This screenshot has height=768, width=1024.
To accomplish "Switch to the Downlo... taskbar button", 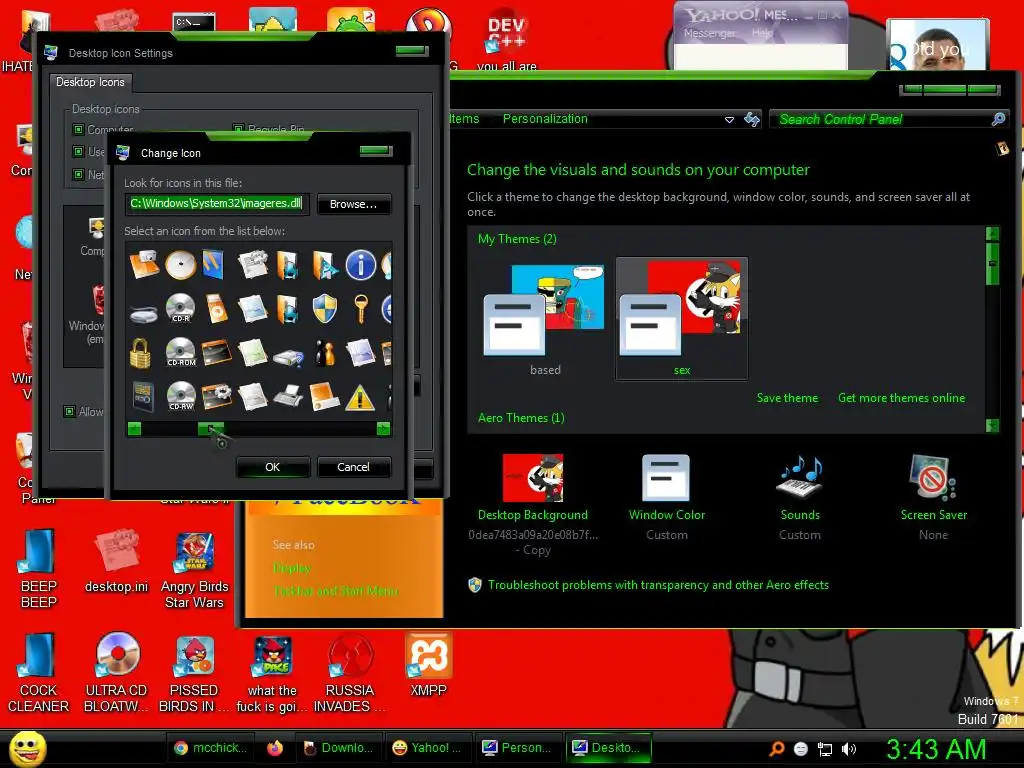I will [x=338, y=748].
